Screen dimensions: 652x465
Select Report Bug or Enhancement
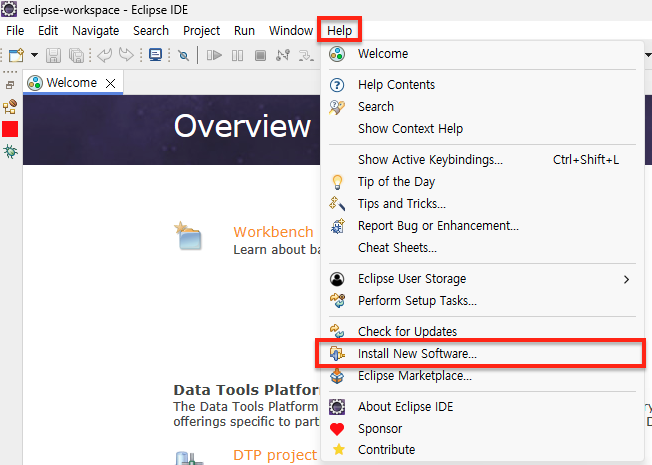pyautogui.click(x=482, y=226)
